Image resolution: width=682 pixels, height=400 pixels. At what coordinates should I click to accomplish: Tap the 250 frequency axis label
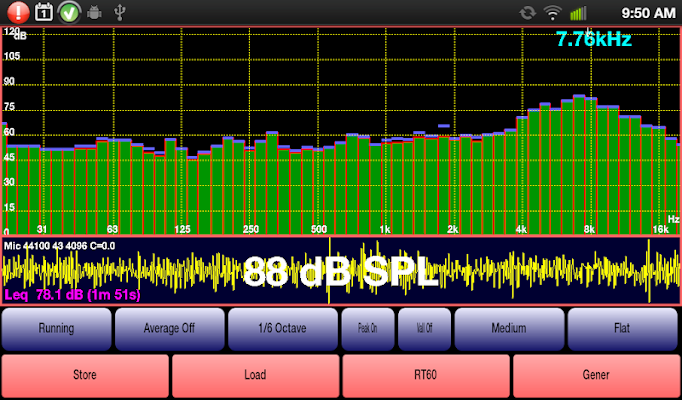pyautogui.click(x=251, y=229)
